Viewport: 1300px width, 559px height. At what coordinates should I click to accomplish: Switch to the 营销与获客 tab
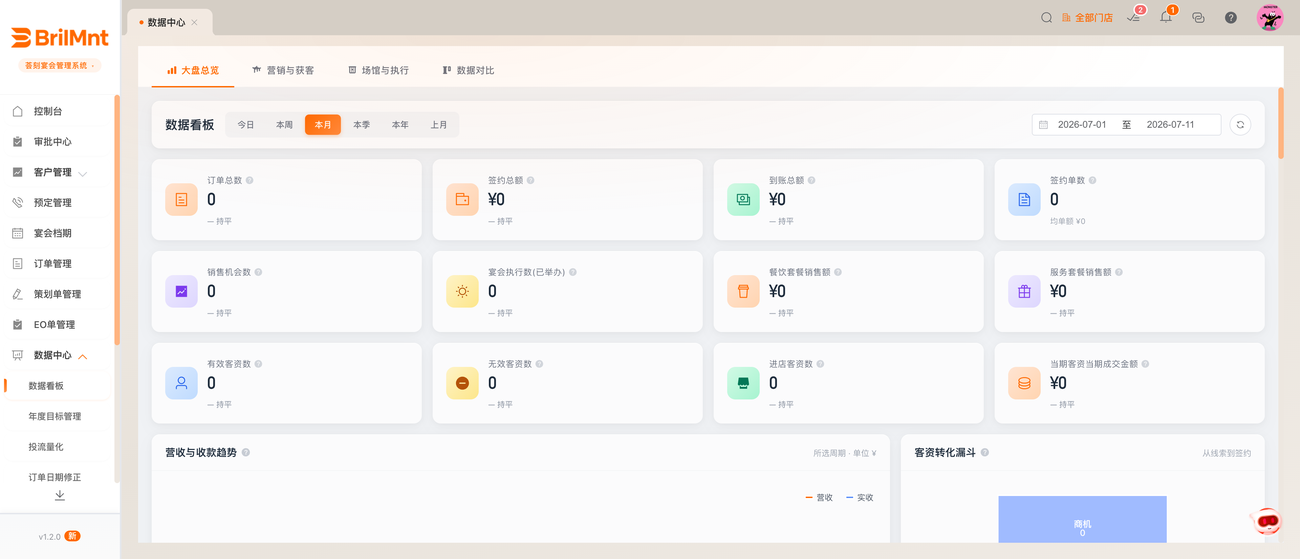(283, 70)
